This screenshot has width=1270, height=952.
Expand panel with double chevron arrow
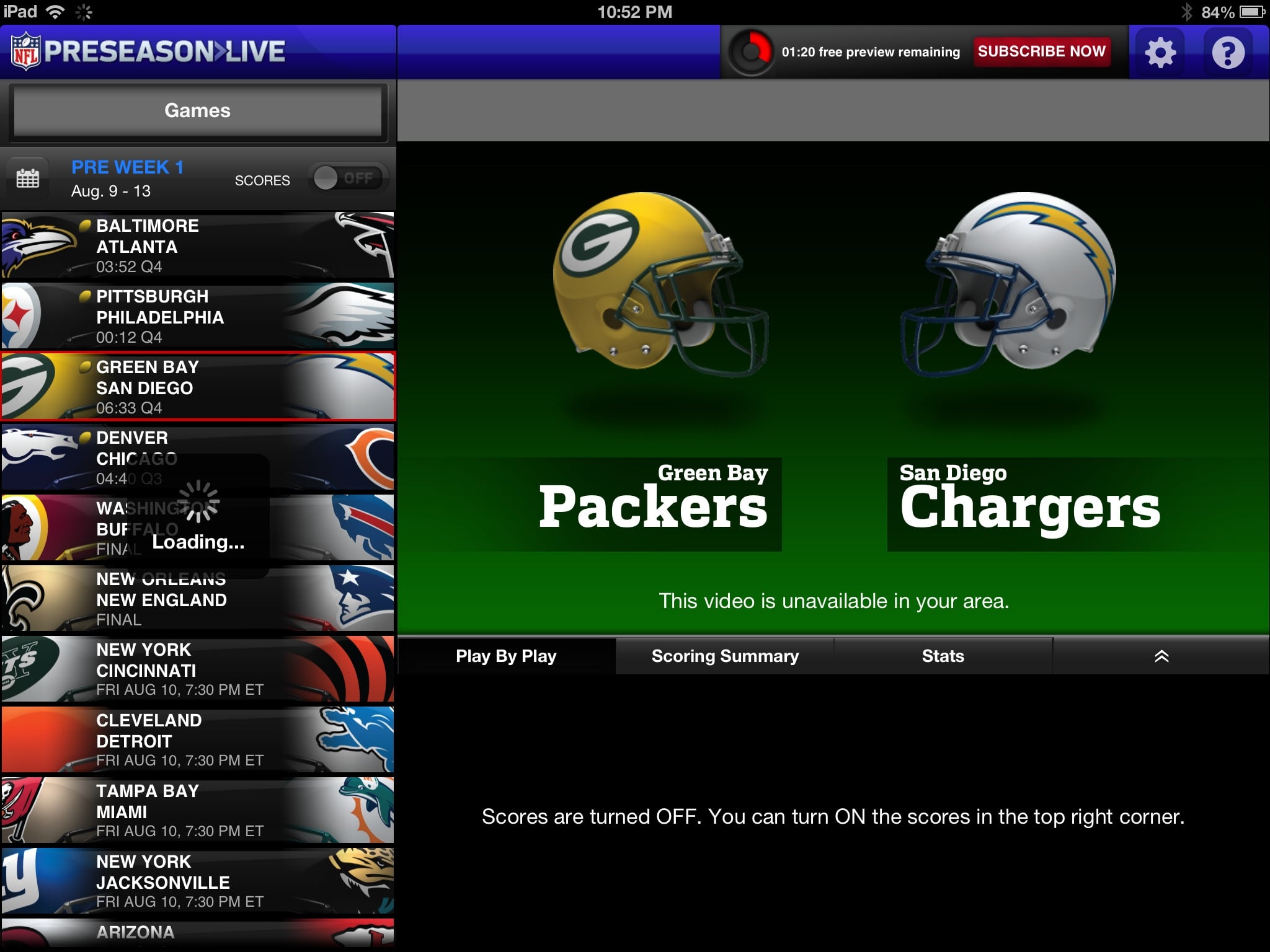pyautogui.click(x=1161, y=656)
